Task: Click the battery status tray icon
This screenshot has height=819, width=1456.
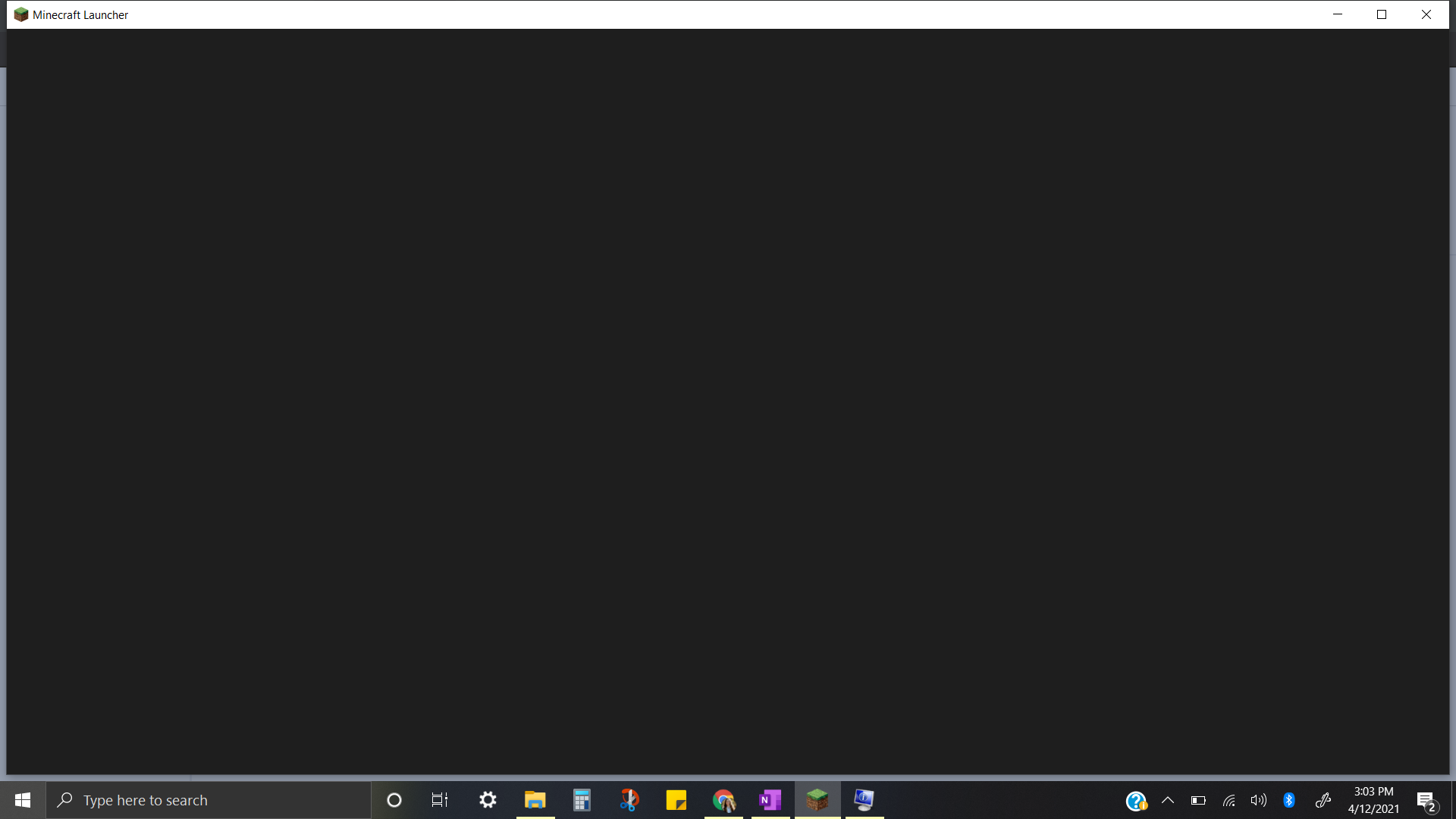Action: 1198,800
